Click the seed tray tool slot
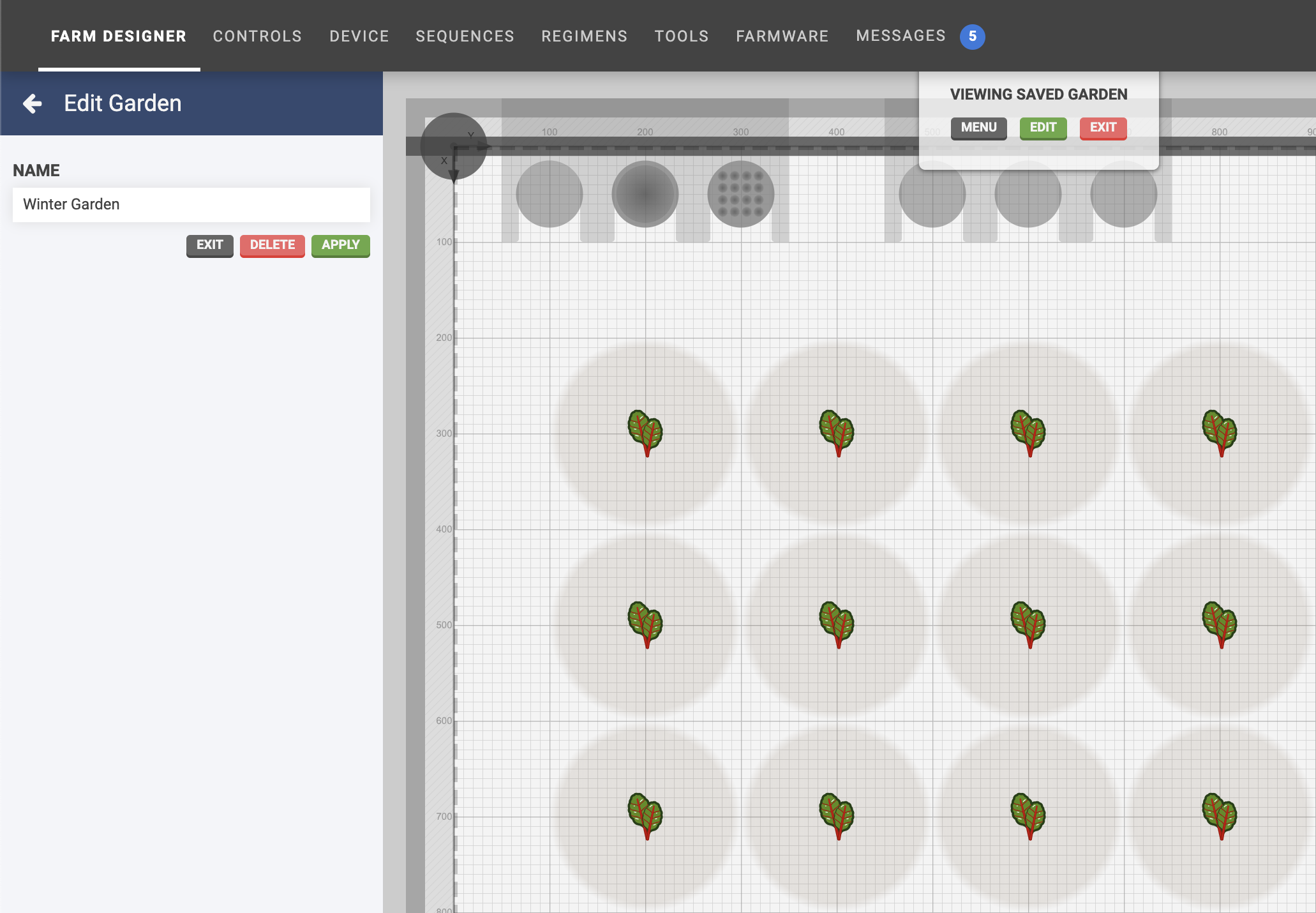 pos(740,194)
